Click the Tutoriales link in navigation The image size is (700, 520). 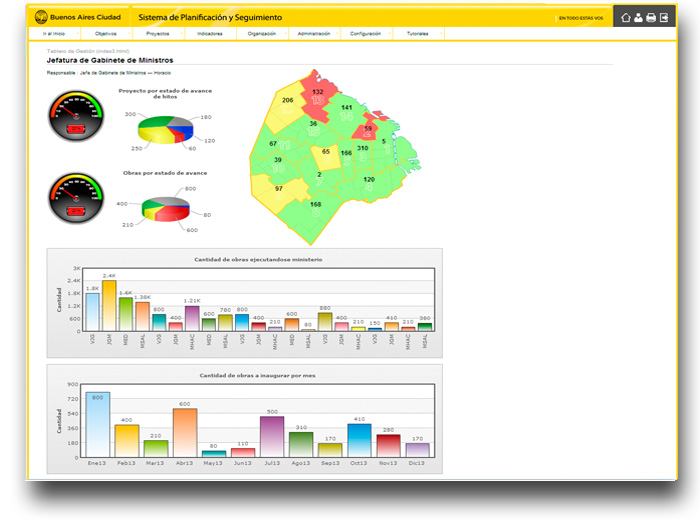click(x=419, y=33)
